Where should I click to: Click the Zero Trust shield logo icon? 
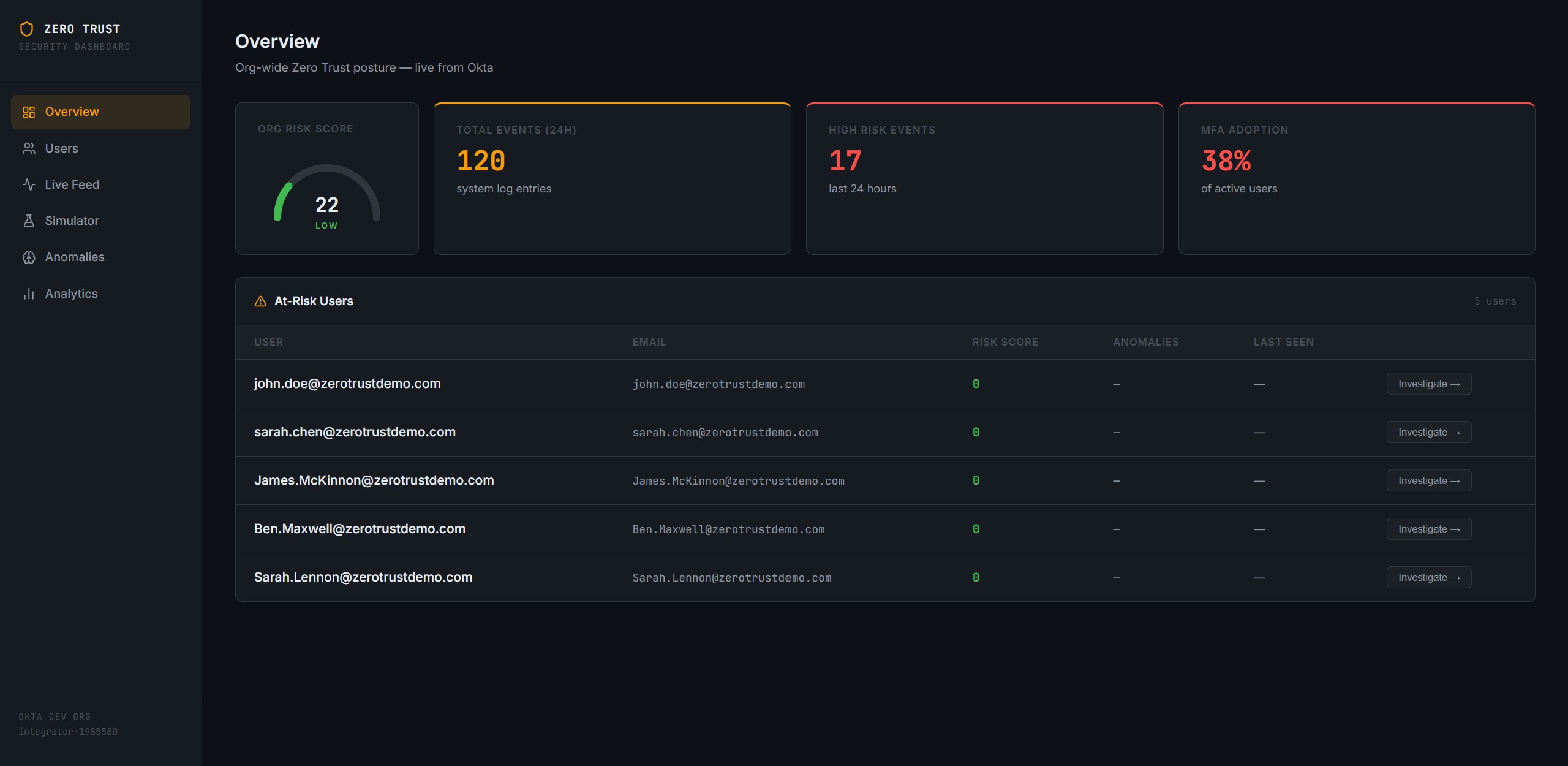click(26, 29)
